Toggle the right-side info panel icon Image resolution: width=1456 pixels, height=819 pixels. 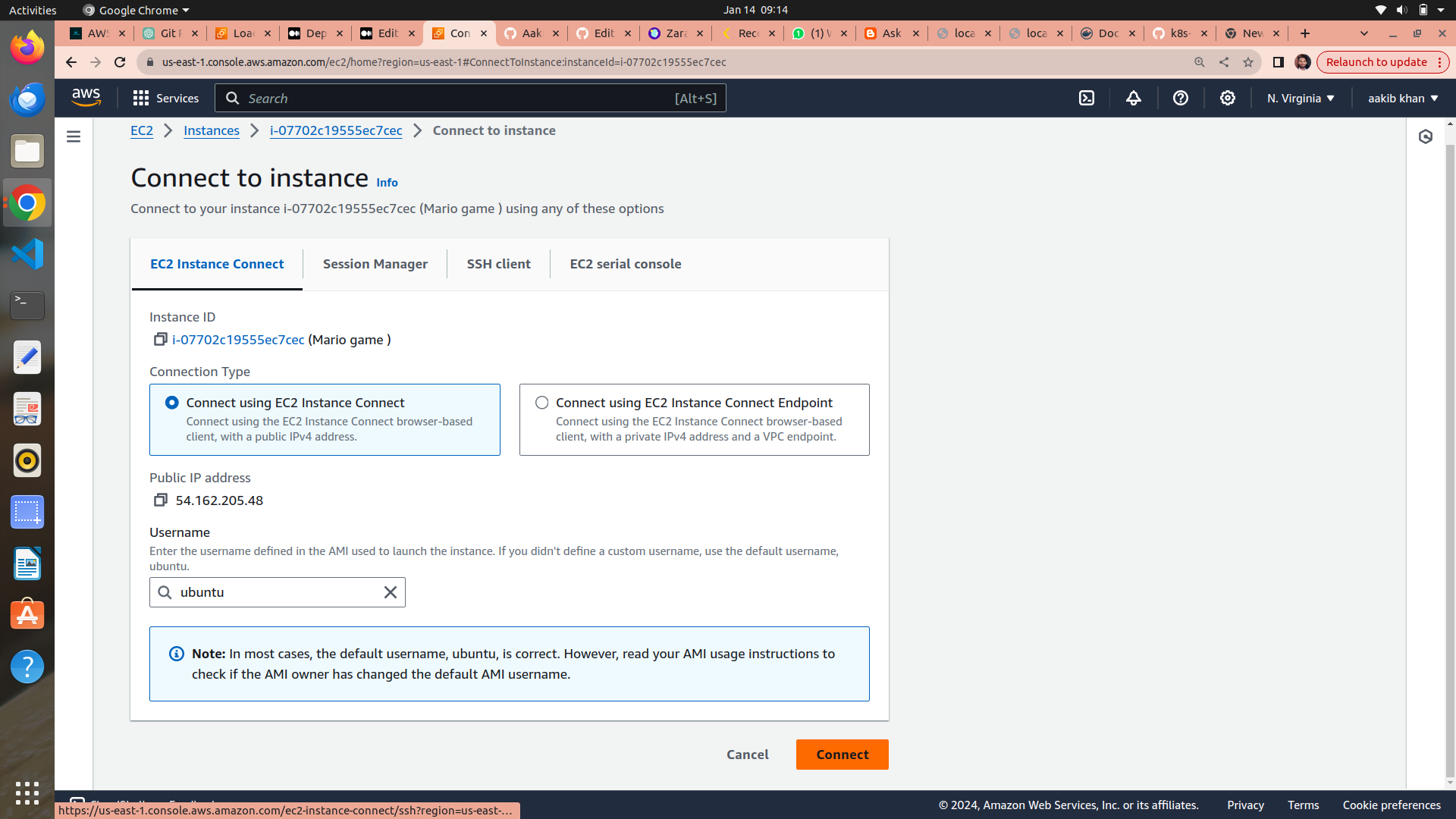coord(1426,136)
